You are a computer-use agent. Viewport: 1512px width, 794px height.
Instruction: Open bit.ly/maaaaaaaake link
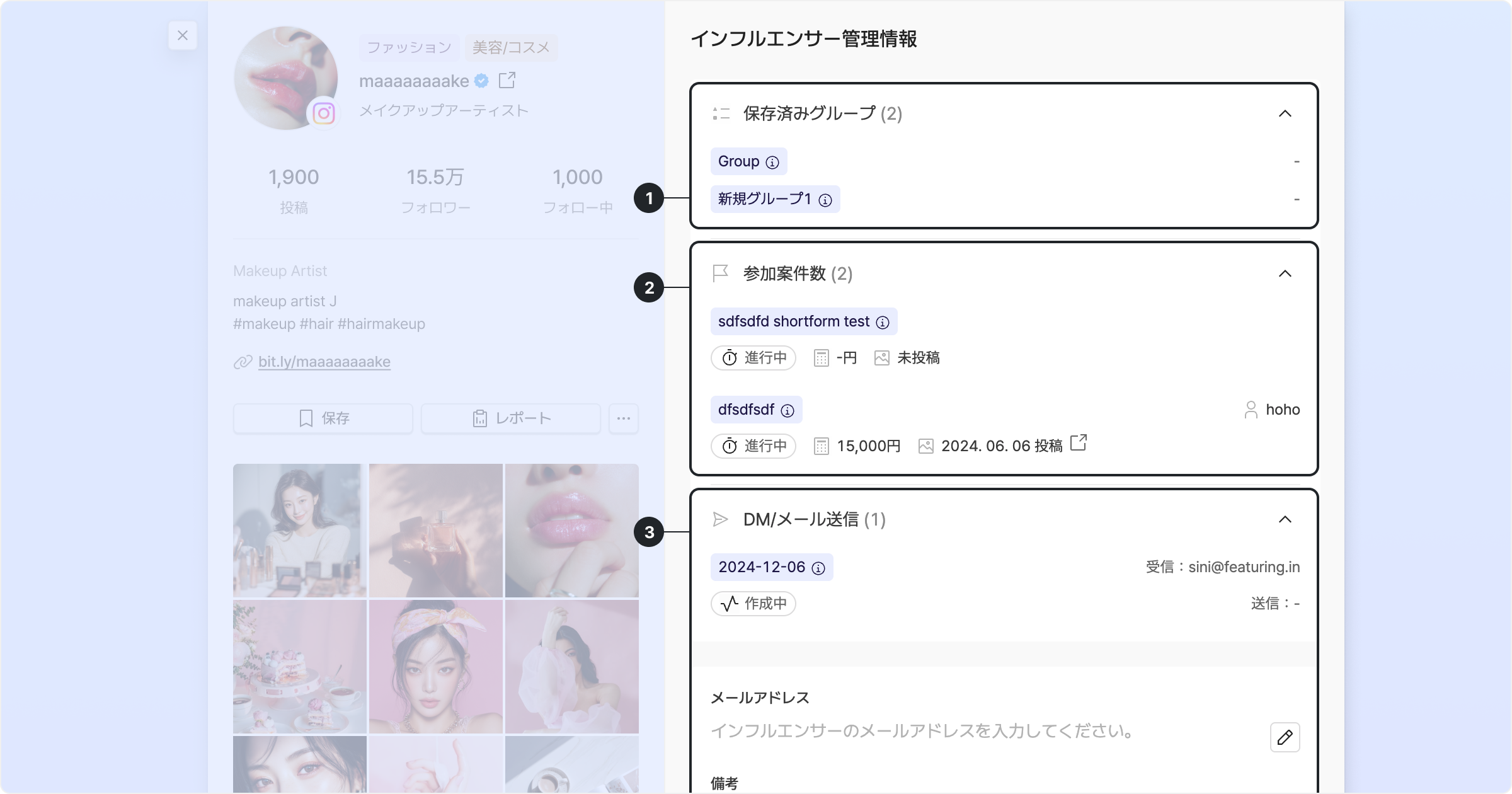pyautogui.click(x=324, y=362)
